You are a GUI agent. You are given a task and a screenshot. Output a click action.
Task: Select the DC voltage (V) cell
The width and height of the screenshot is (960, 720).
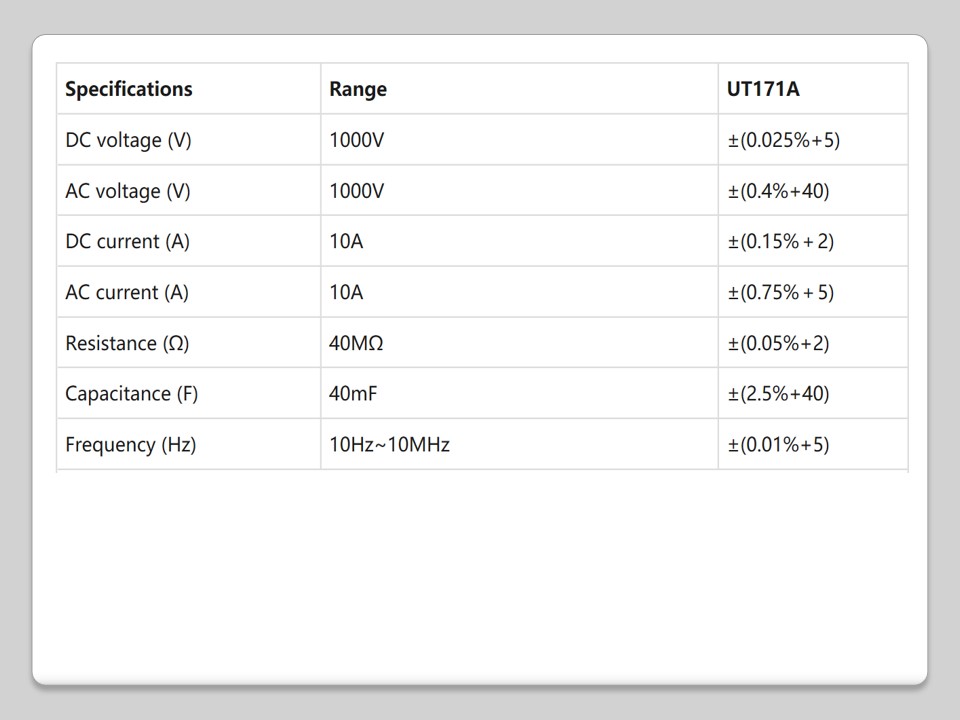pos(128,140)
